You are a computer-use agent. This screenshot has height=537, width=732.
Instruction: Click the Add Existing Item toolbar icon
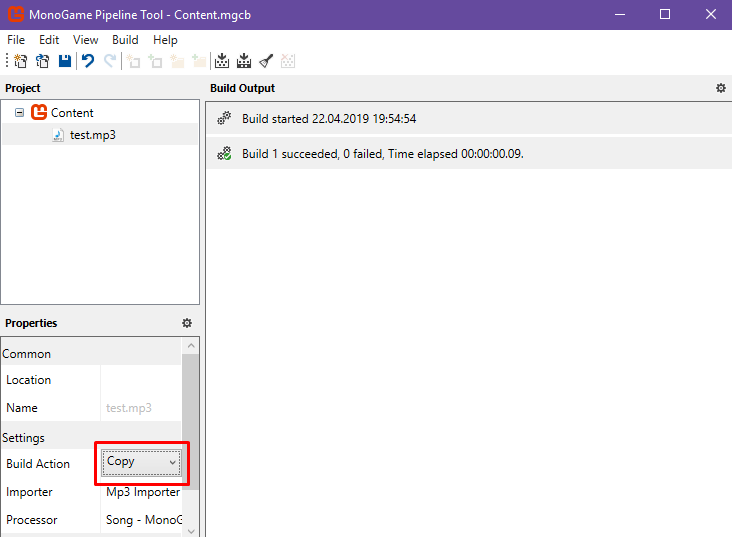coord(155,61)
